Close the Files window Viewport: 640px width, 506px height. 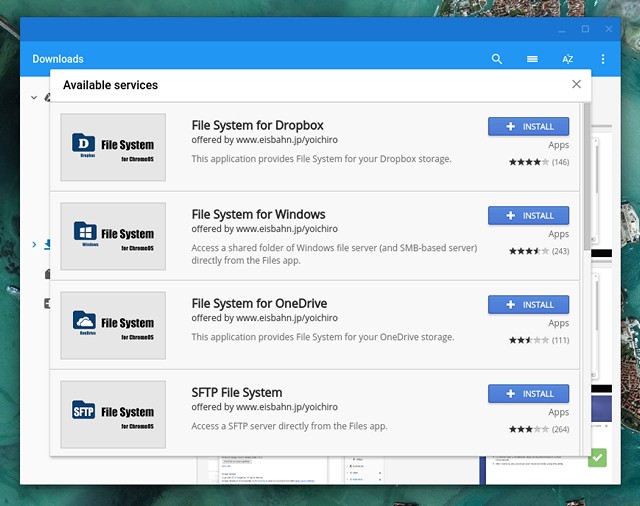point(609,29)
